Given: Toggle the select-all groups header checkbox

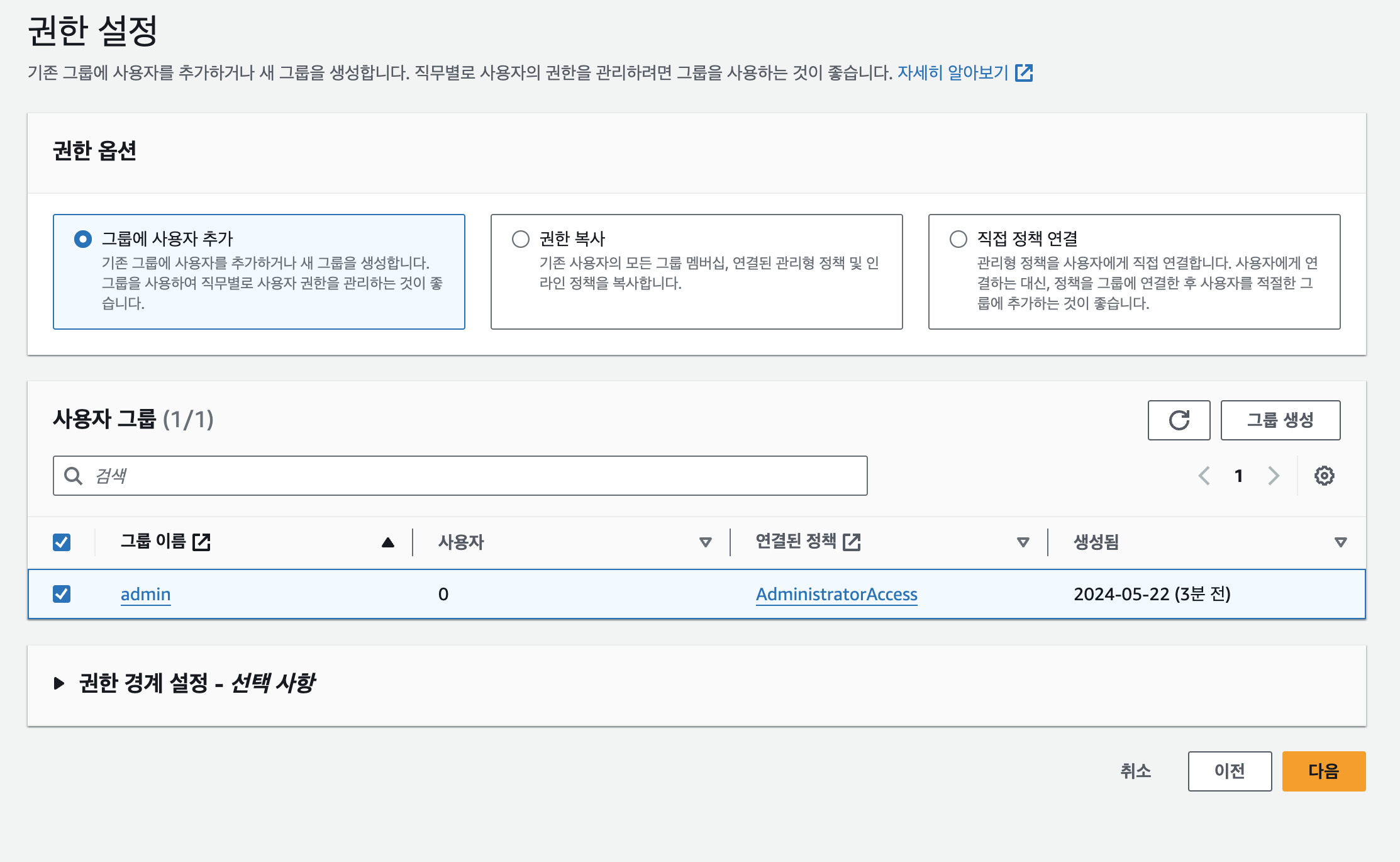Looking at the screenshot, I should [62, 542].
